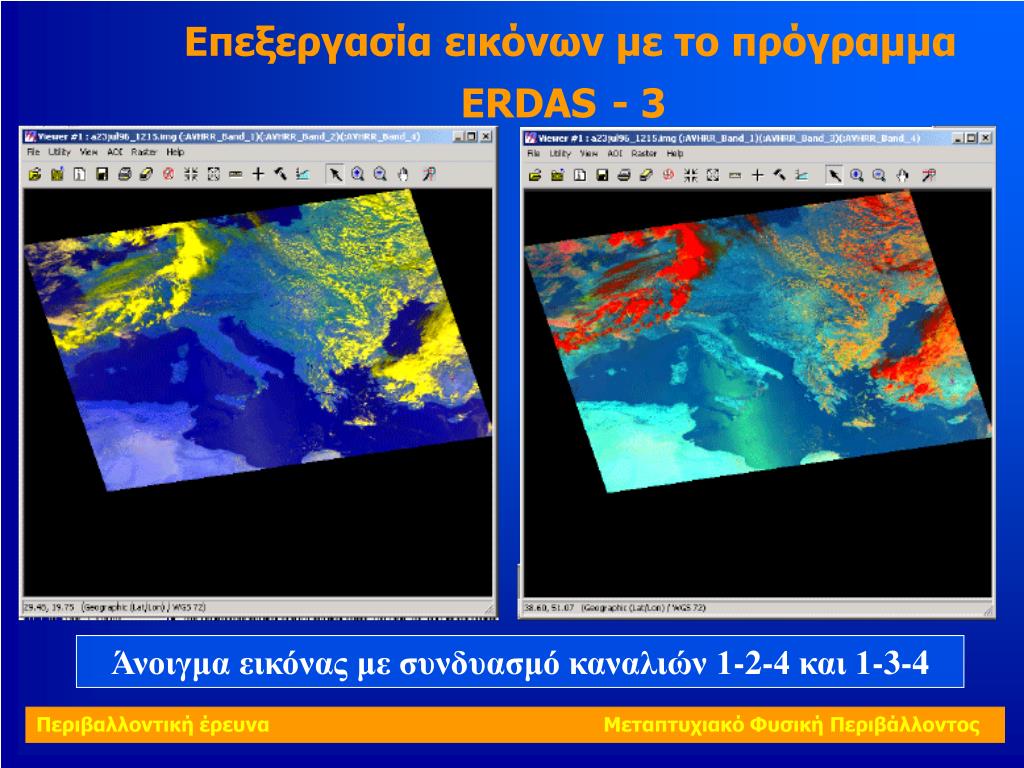This screenshot has width=1024, height=768.
Task: Print from the Band_2 viewer toolbar
Action: (x=124, y=174)
